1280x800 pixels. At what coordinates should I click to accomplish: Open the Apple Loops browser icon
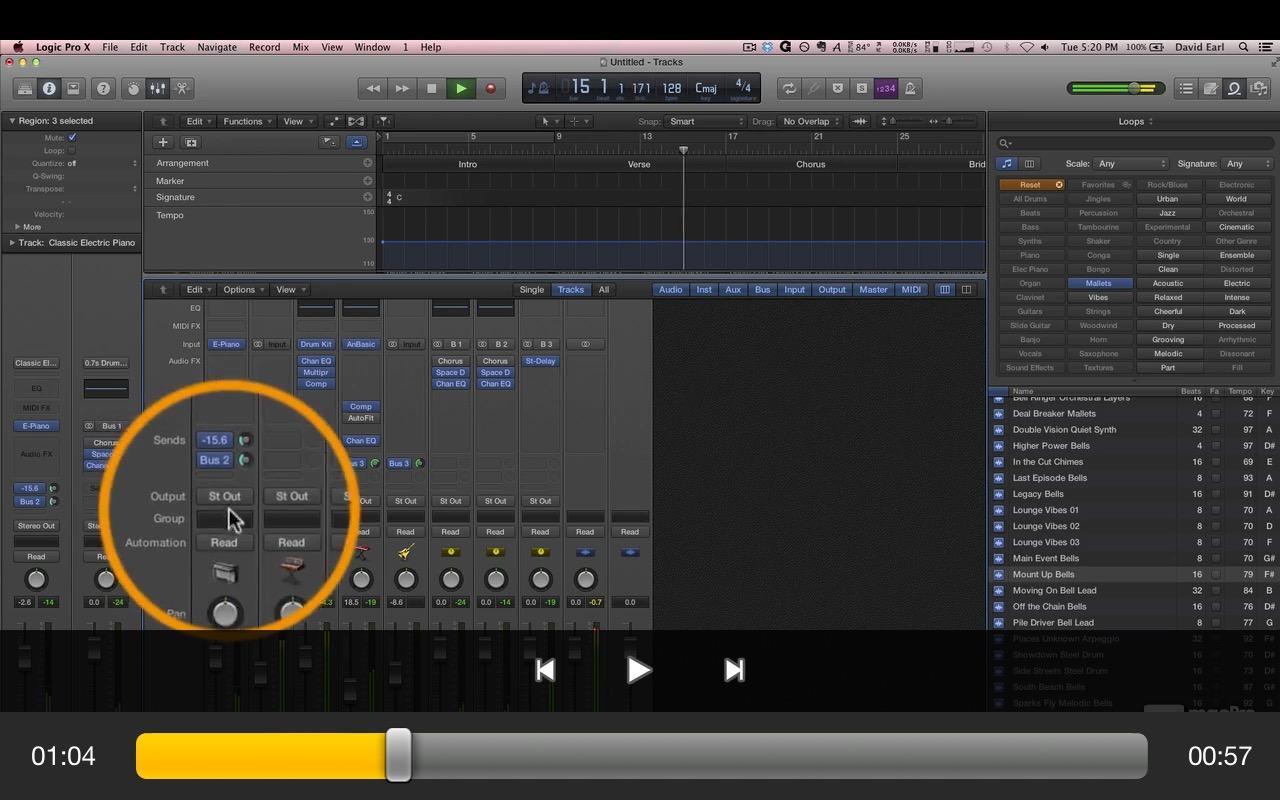coord(1234,88)
